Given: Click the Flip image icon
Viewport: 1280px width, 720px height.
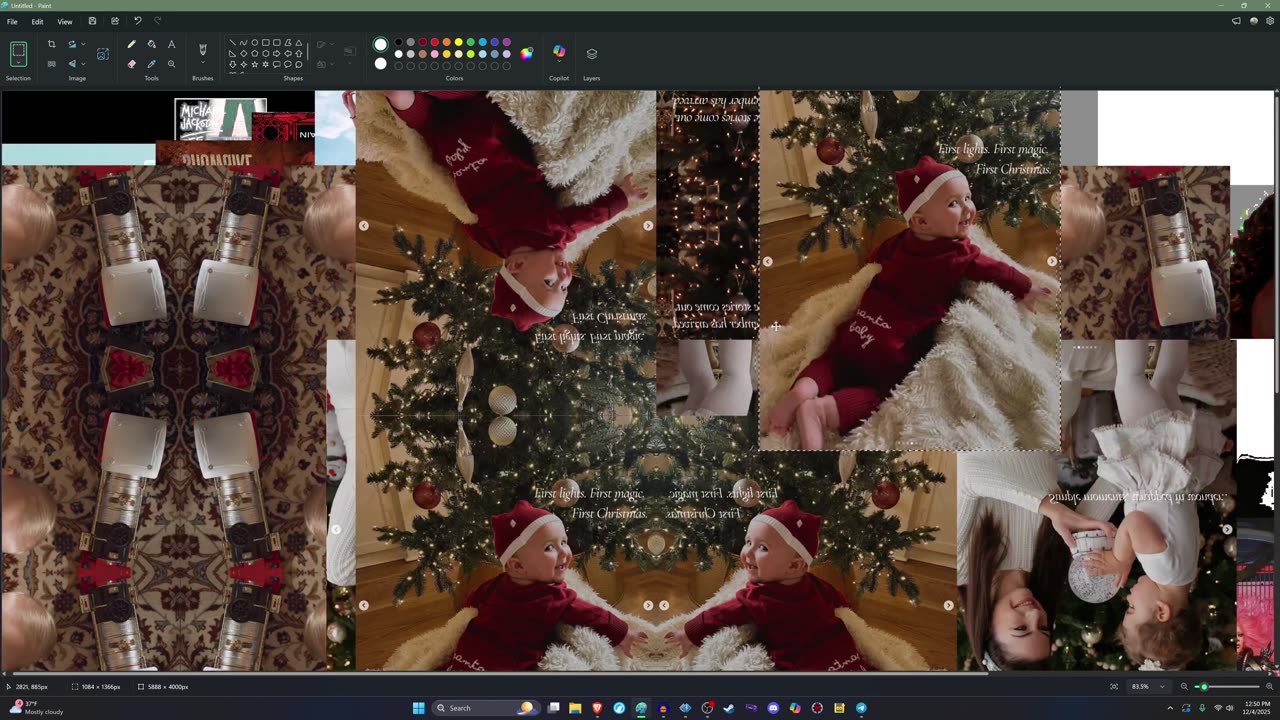Looking at the screenshot, I should click(x=72, y=64).
